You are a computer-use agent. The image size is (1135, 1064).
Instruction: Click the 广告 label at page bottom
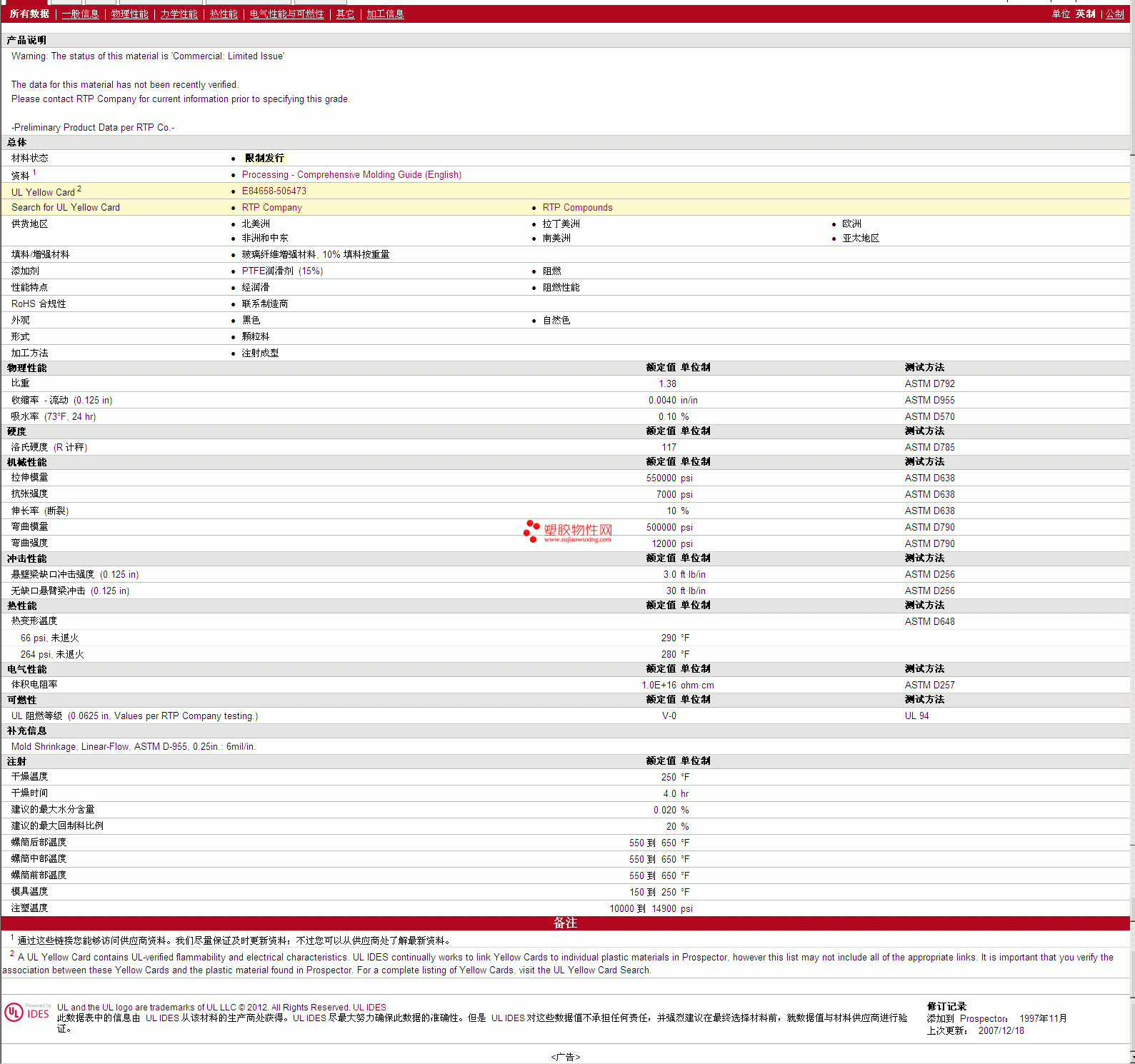point(565,1058)
